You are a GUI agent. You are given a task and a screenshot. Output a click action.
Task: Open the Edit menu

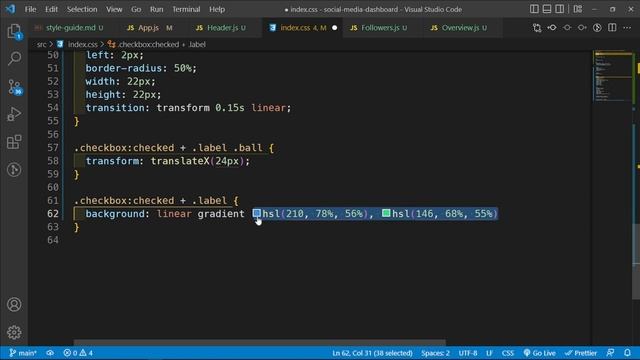pyautogui.click(x=51, y=9)
